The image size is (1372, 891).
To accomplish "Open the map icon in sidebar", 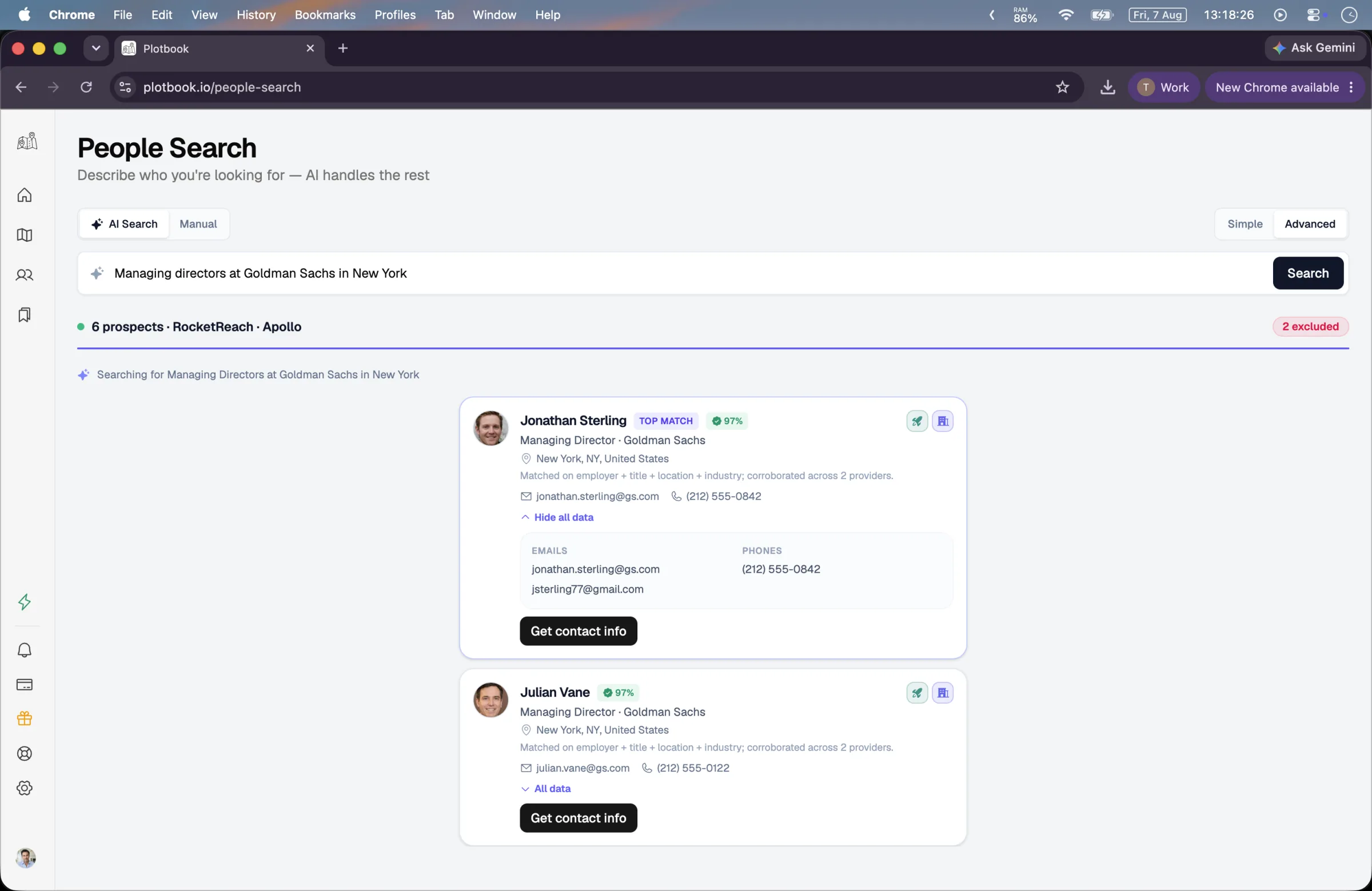I will point(24,235).
